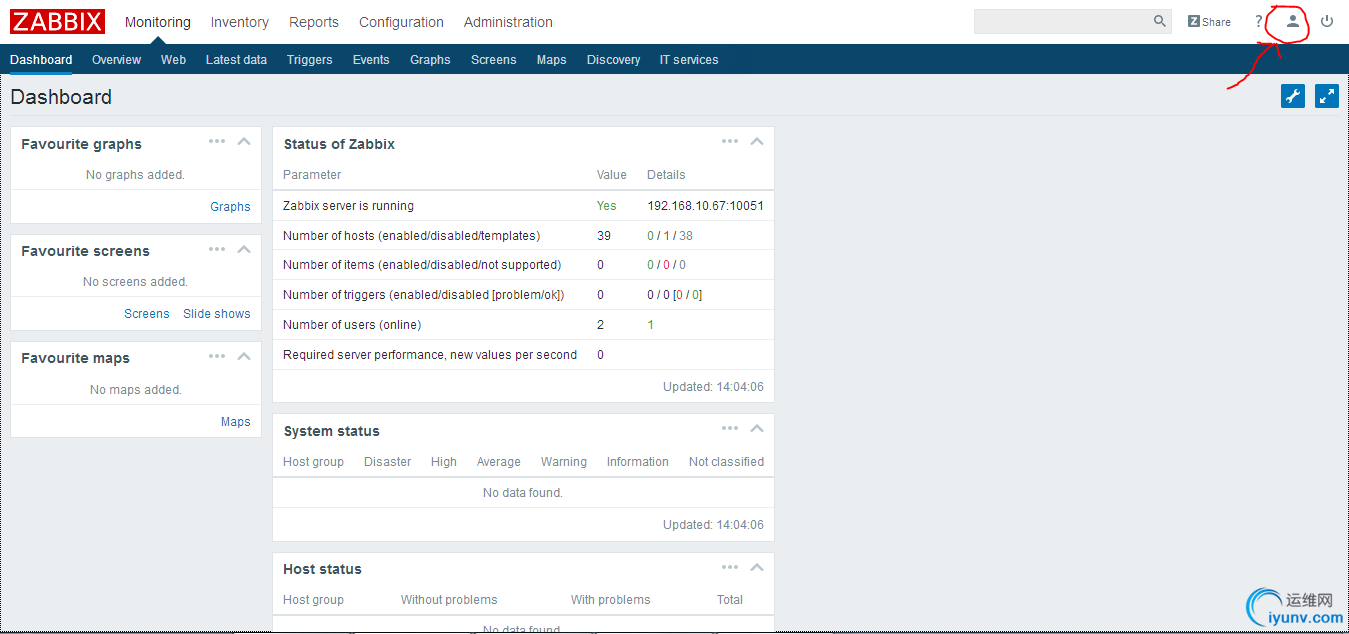Open the IT services submenu tab
The image size is (1349, 634).
pyautogui.click(x=689, y=60)
